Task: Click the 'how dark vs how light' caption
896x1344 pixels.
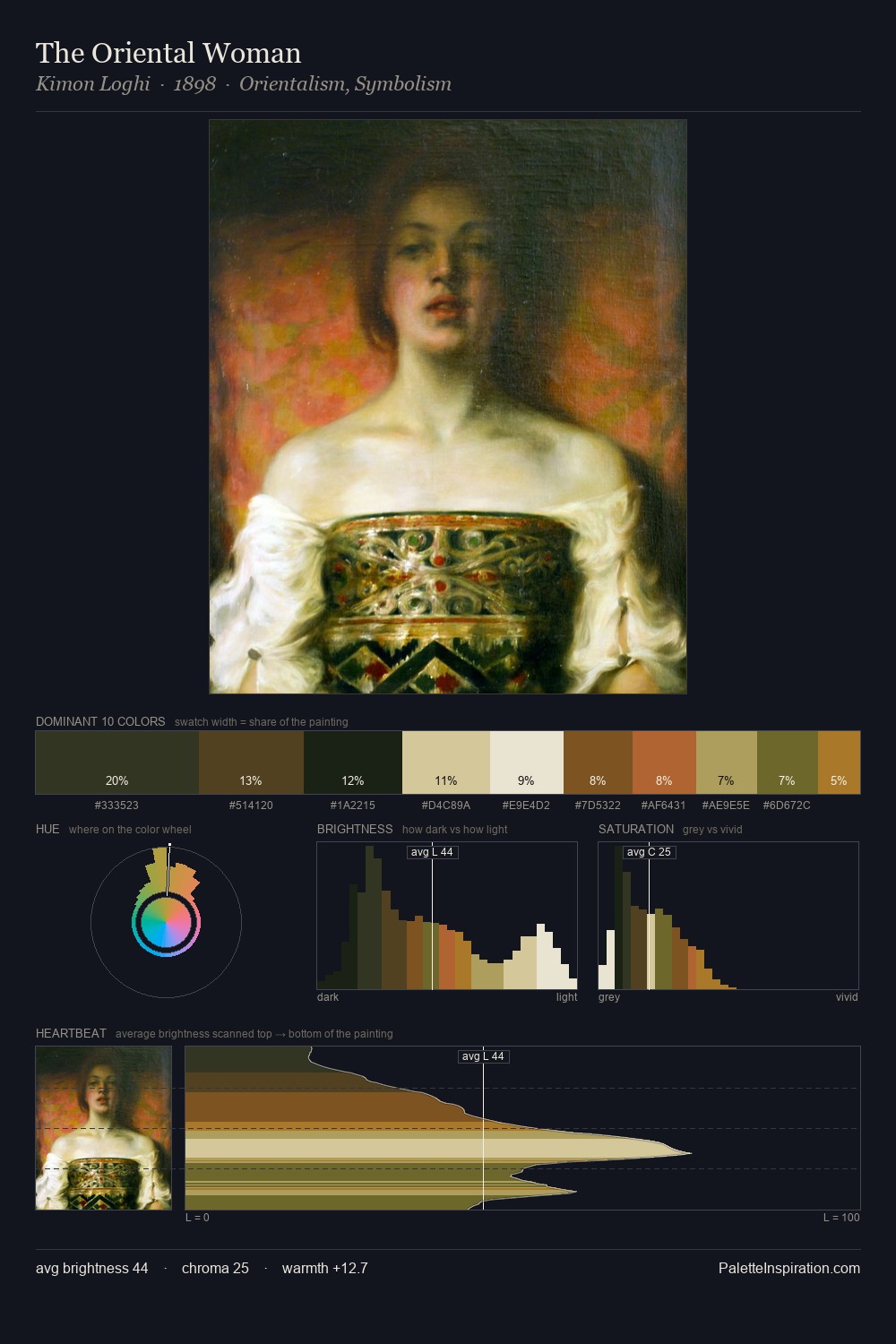Action: coord(454,830)
